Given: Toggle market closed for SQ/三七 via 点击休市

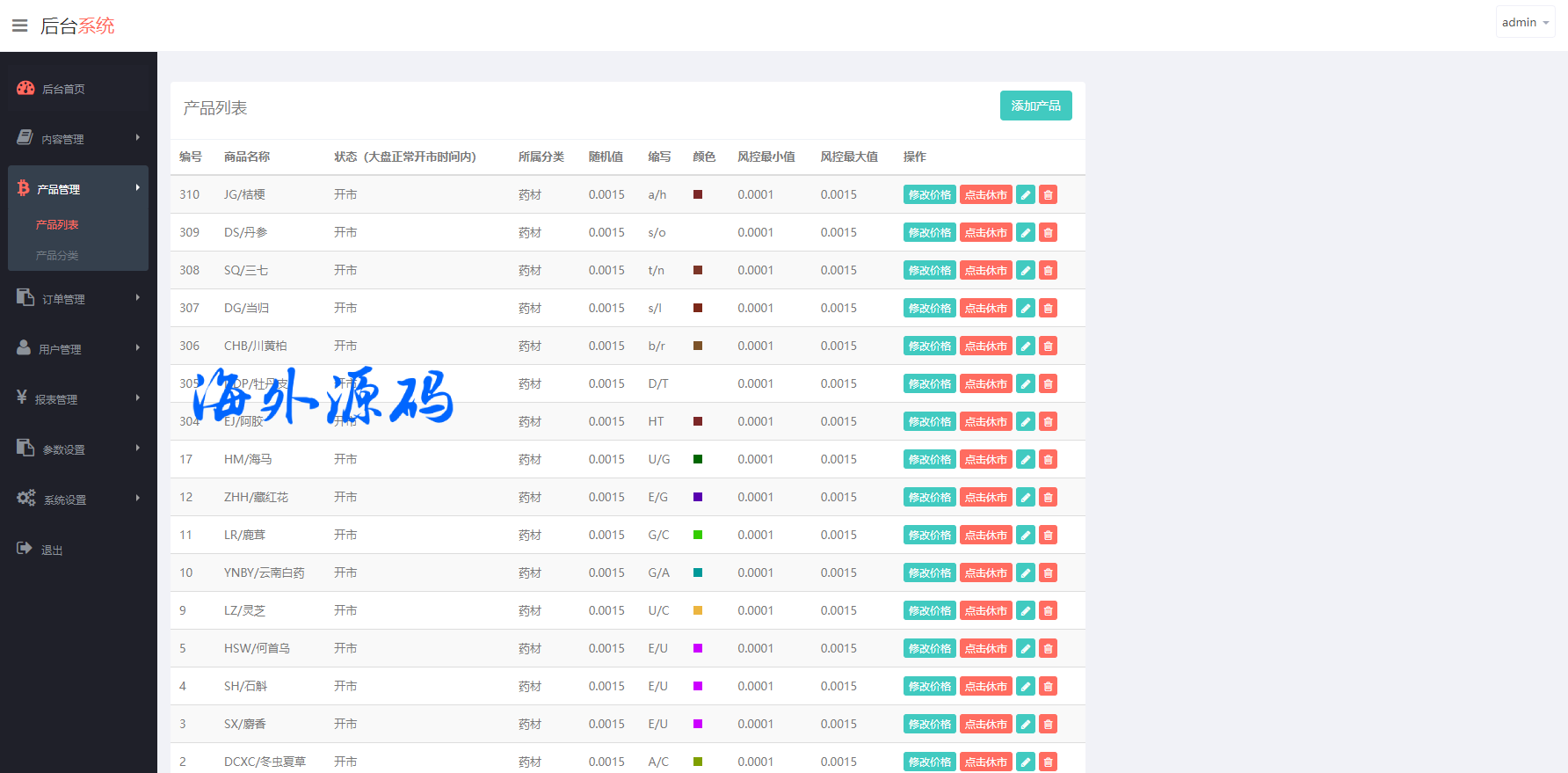Looking at the screenshot, I should 985,270.
